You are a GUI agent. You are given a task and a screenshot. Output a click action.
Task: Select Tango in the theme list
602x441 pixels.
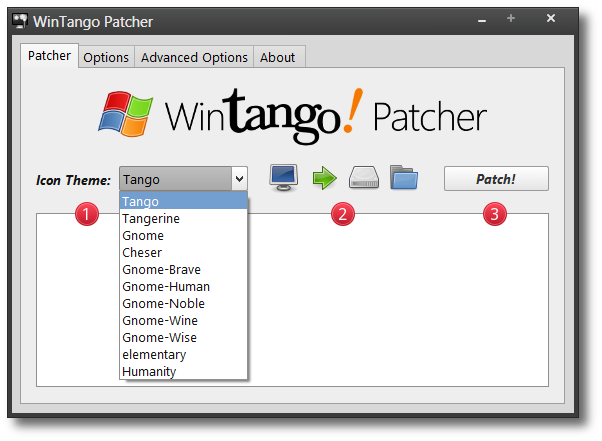184,201
